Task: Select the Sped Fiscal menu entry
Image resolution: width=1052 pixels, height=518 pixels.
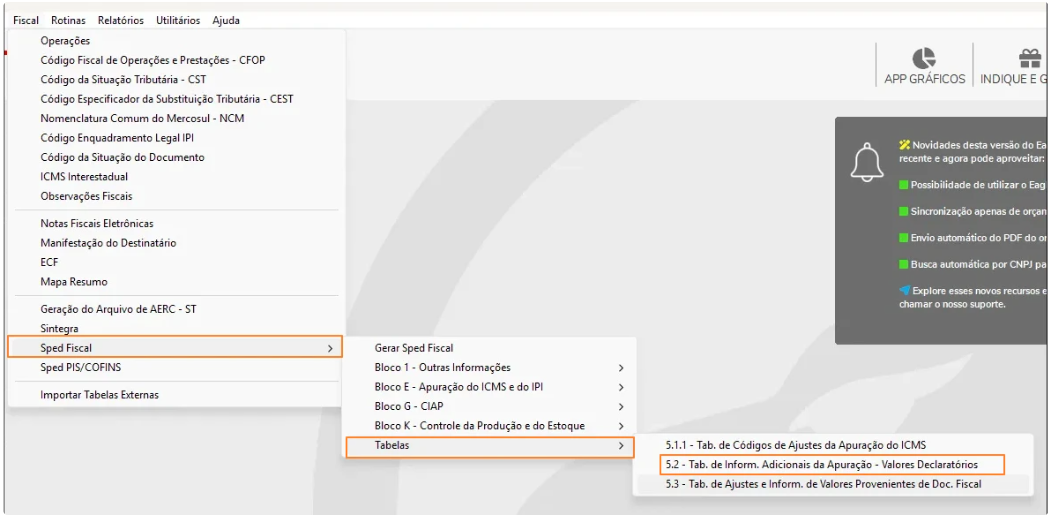Action: pyautogui.click(x=175, y=348)
